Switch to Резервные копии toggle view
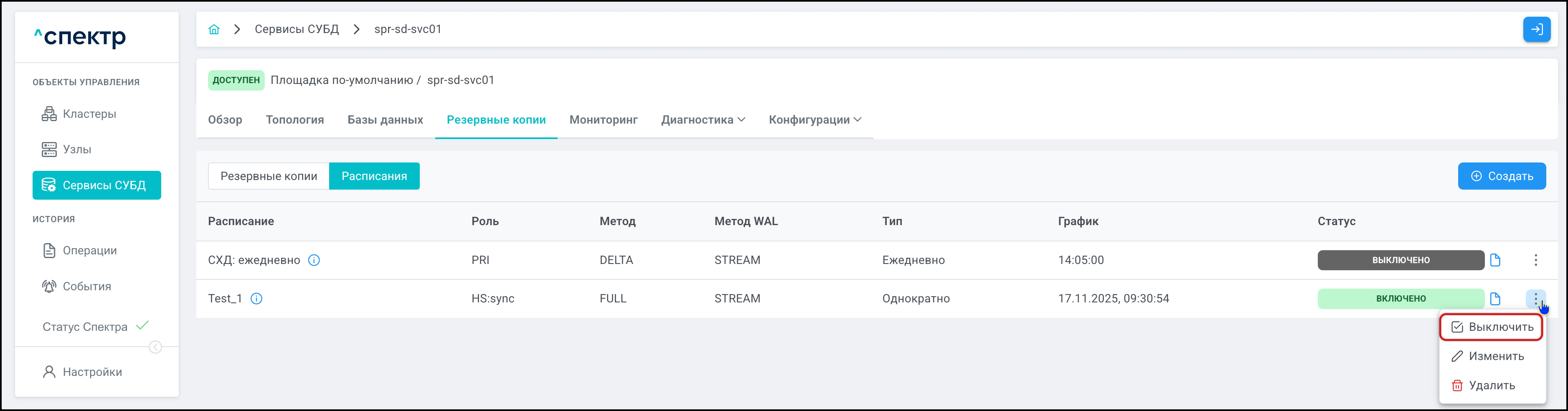1568x411 pixels. click(269, 176)
